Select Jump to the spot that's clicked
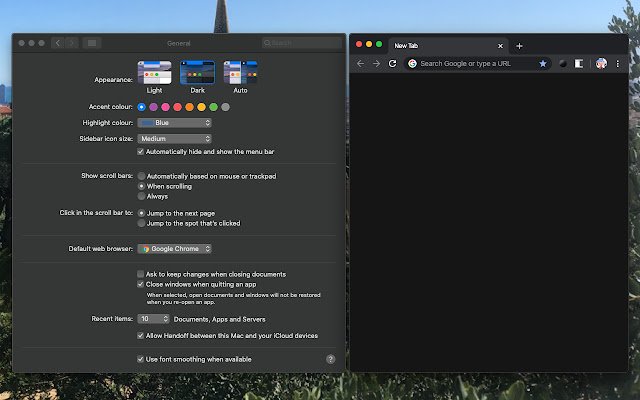 click(141, 223)
